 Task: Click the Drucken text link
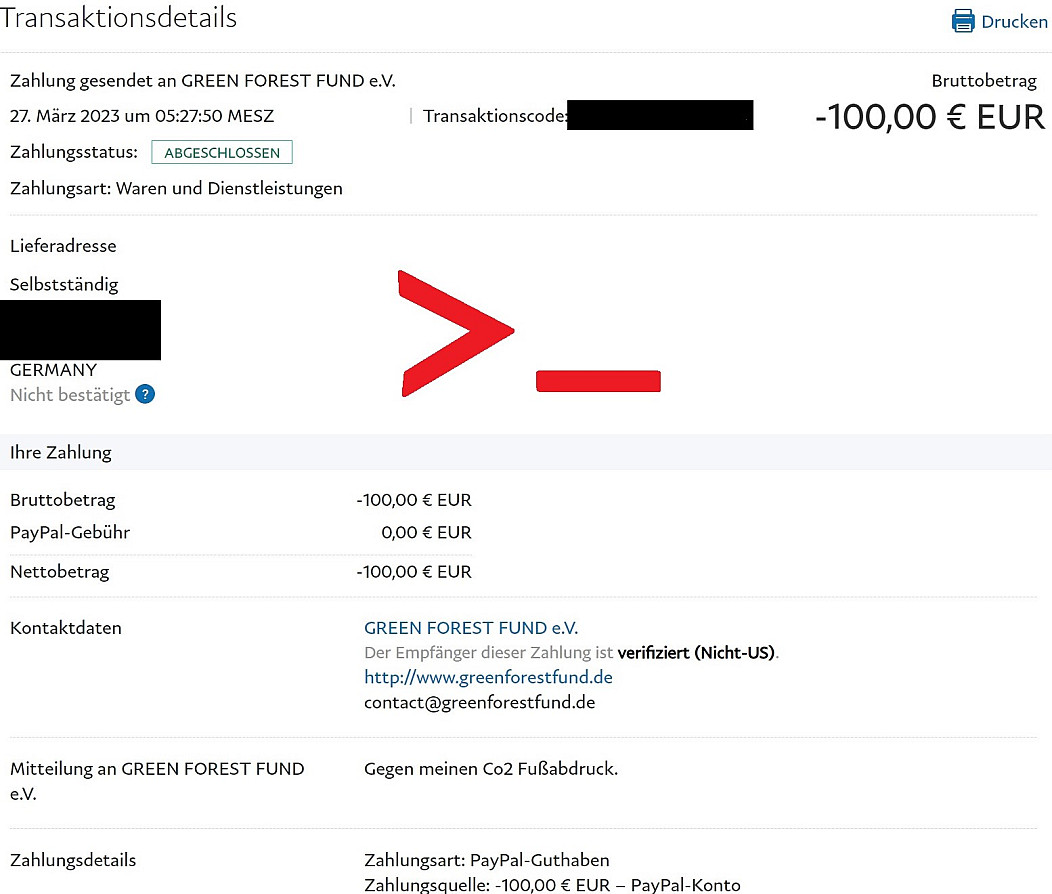coord(1014,21)
